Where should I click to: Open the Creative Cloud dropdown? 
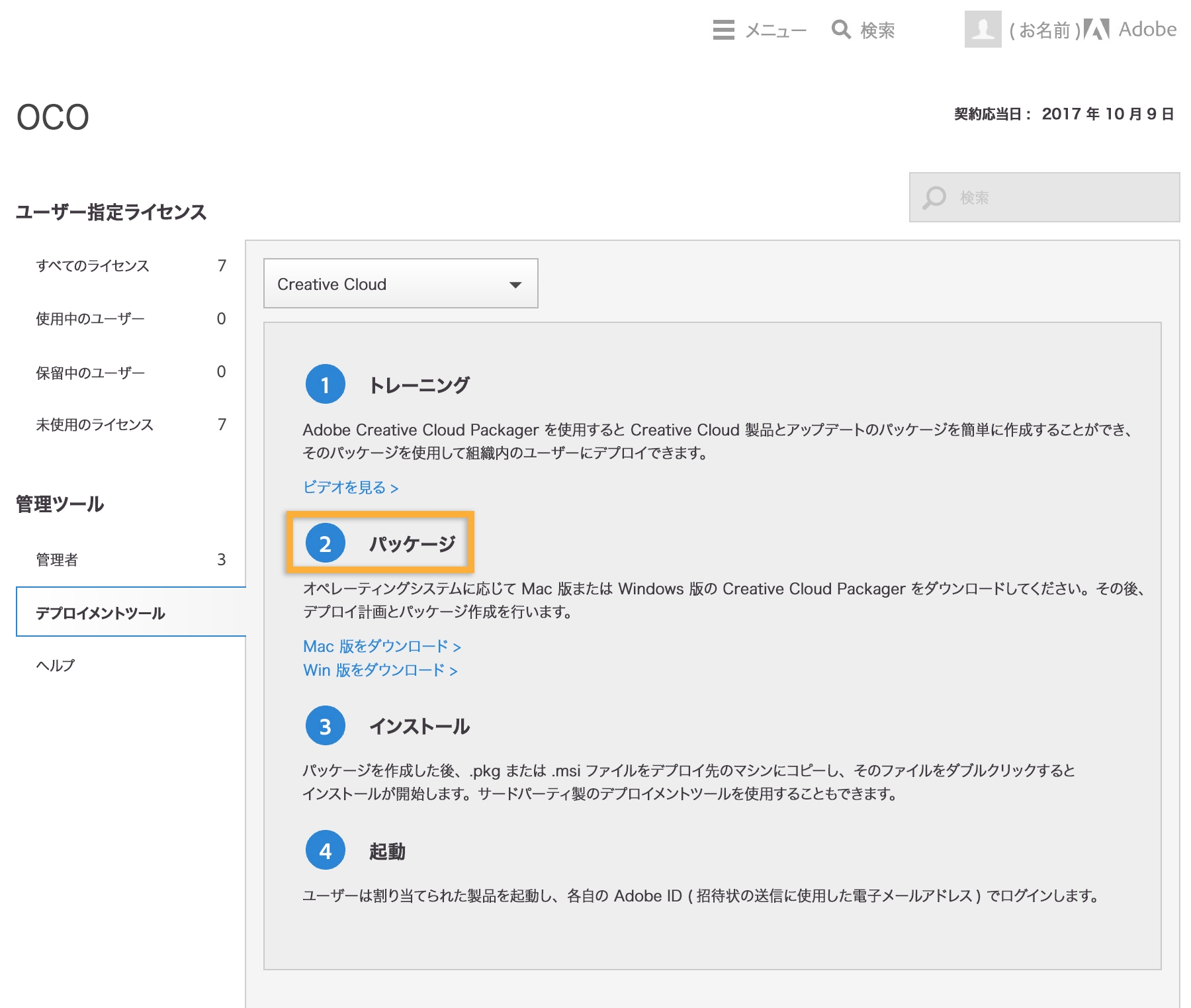(x=401, y=284)
